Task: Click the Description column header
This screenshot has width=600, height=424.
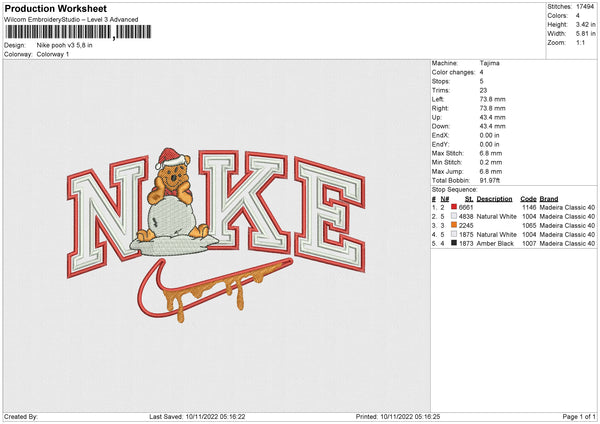Action: click(494, 198)
